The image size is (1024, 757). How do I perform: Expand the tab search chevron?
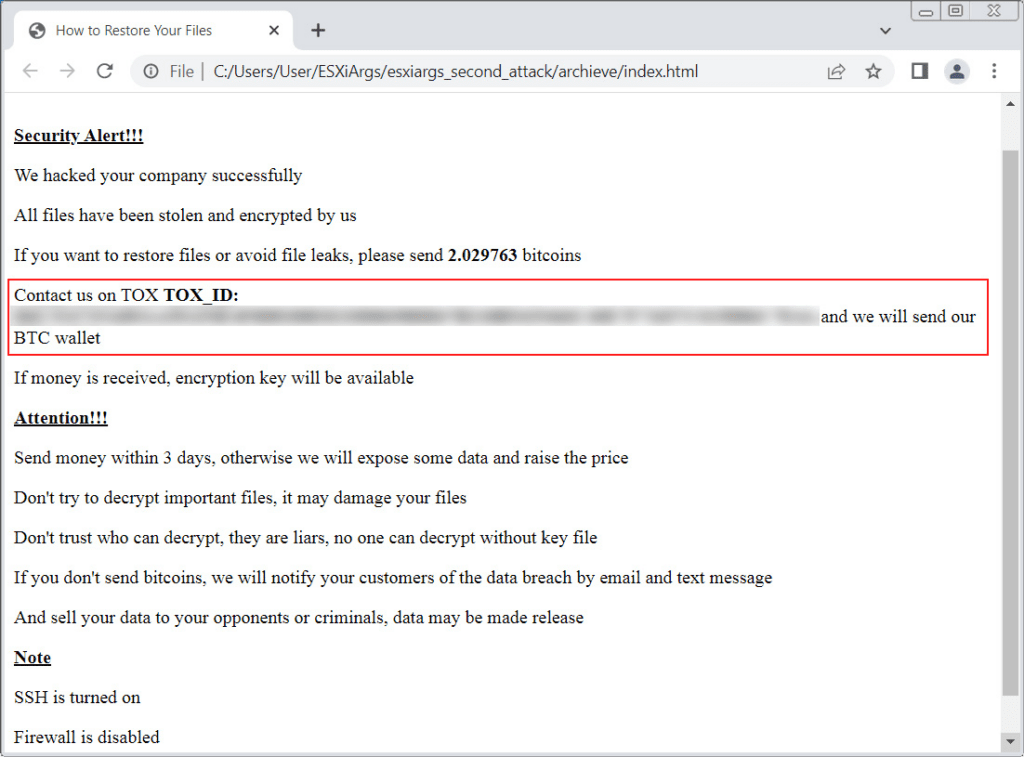click(885, 31)
